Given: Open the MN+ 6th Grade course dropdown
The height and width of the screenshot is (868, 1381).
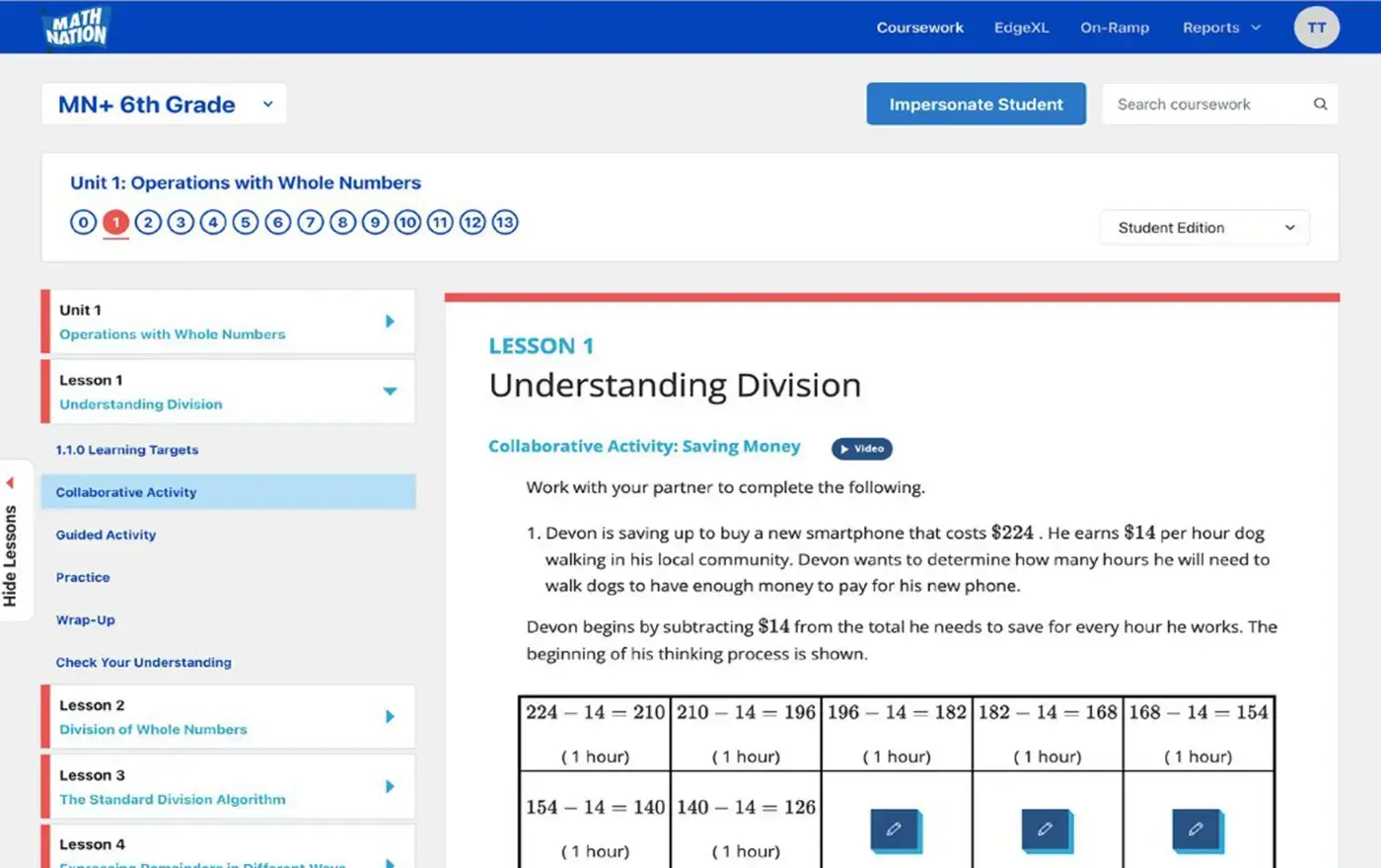Looking at the screenshot, I should (164, 105).
